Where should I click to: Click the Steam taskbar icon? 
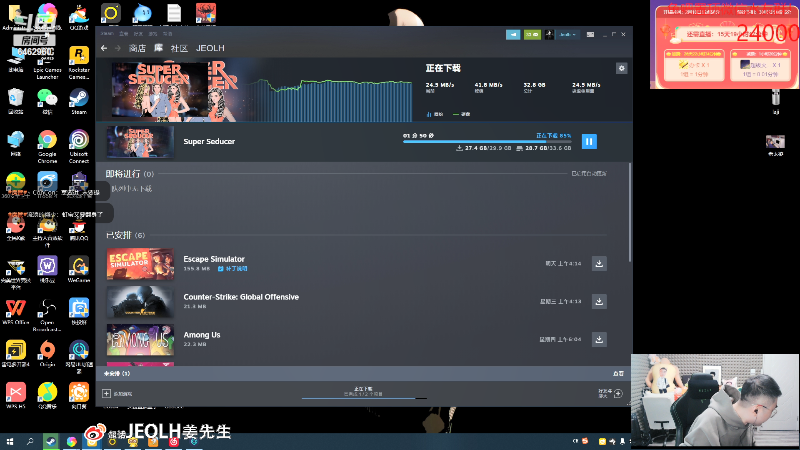coord(50,442)
